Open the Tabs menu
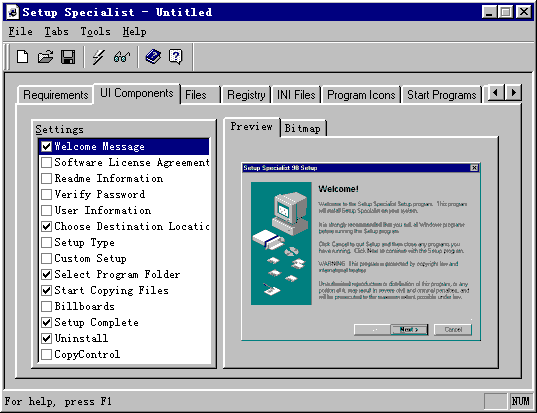The height and width of the screenshot is (413, 537). pyautogui.click(x=57, y=32)
